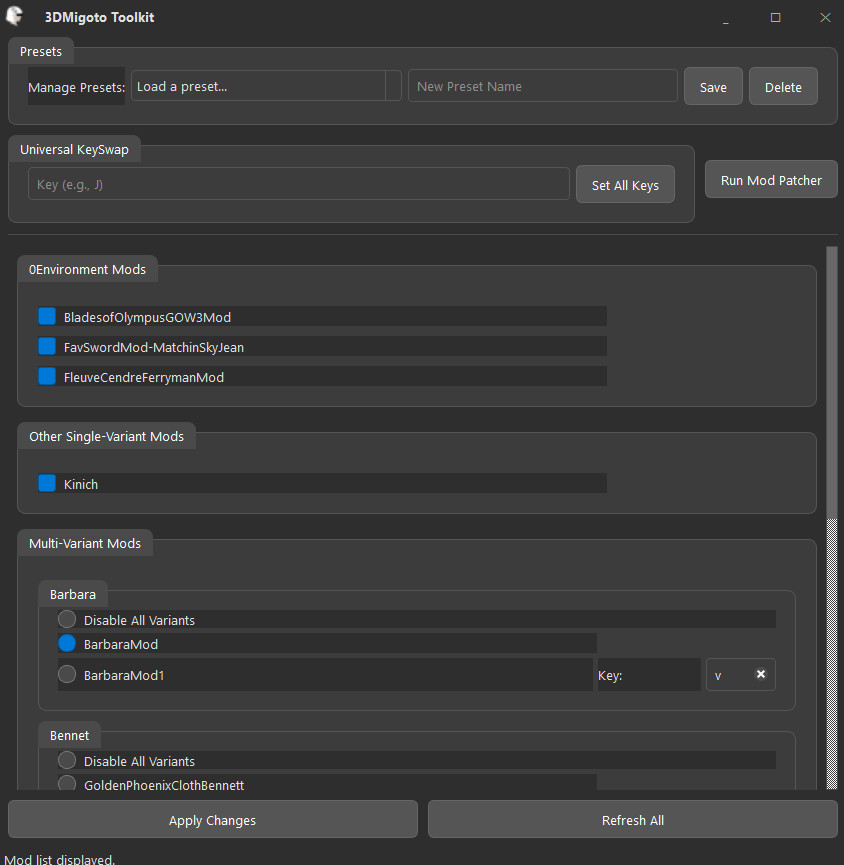Select the BarbaraMod1 variant
Image resolution: width=844 pixels, height=865 pixels.
(x=66, y=674)
